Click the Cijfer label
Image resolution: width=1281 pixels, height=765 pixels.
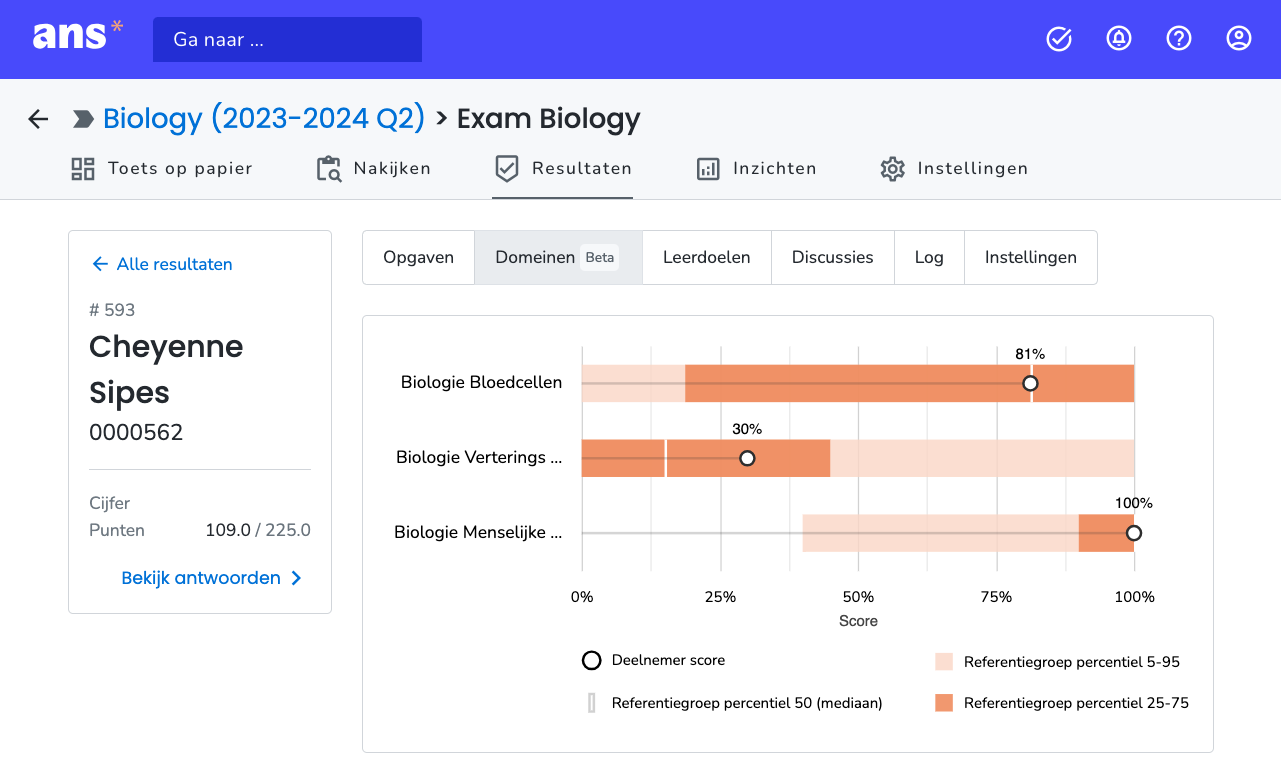(x=109, y=503)
